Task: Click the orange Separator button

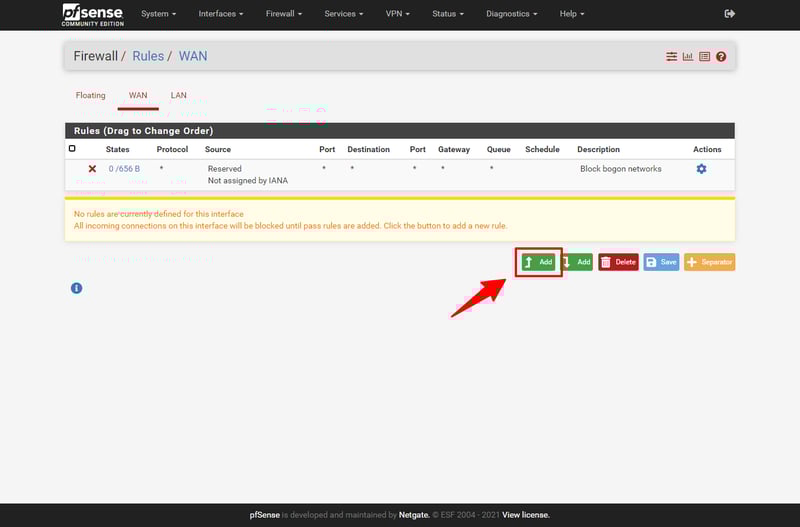Action: click(709, 262)
